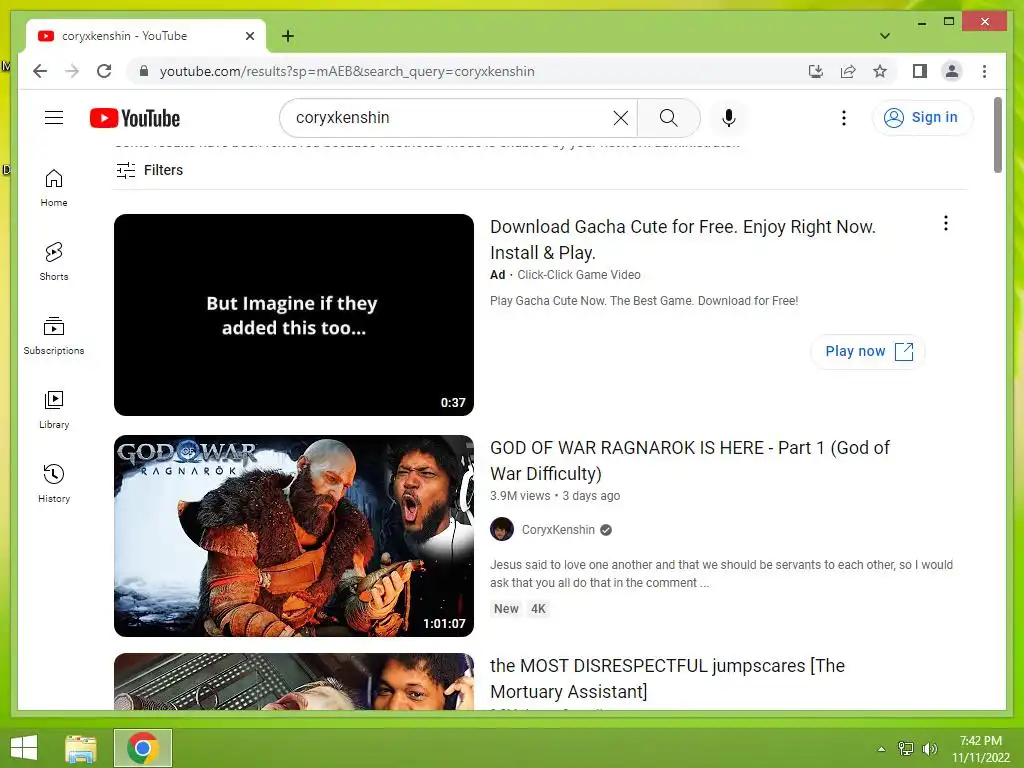The height and width of the screenshot is (768, 1024).
Task: Open History in the sidebar
Action: tap(54, 483)
